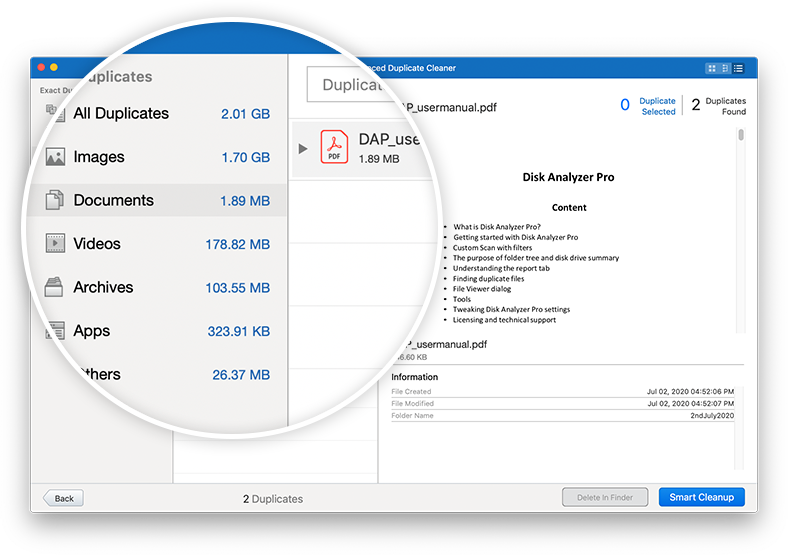
Task: Click the 2 Duplicates status text
Action: 273,499
